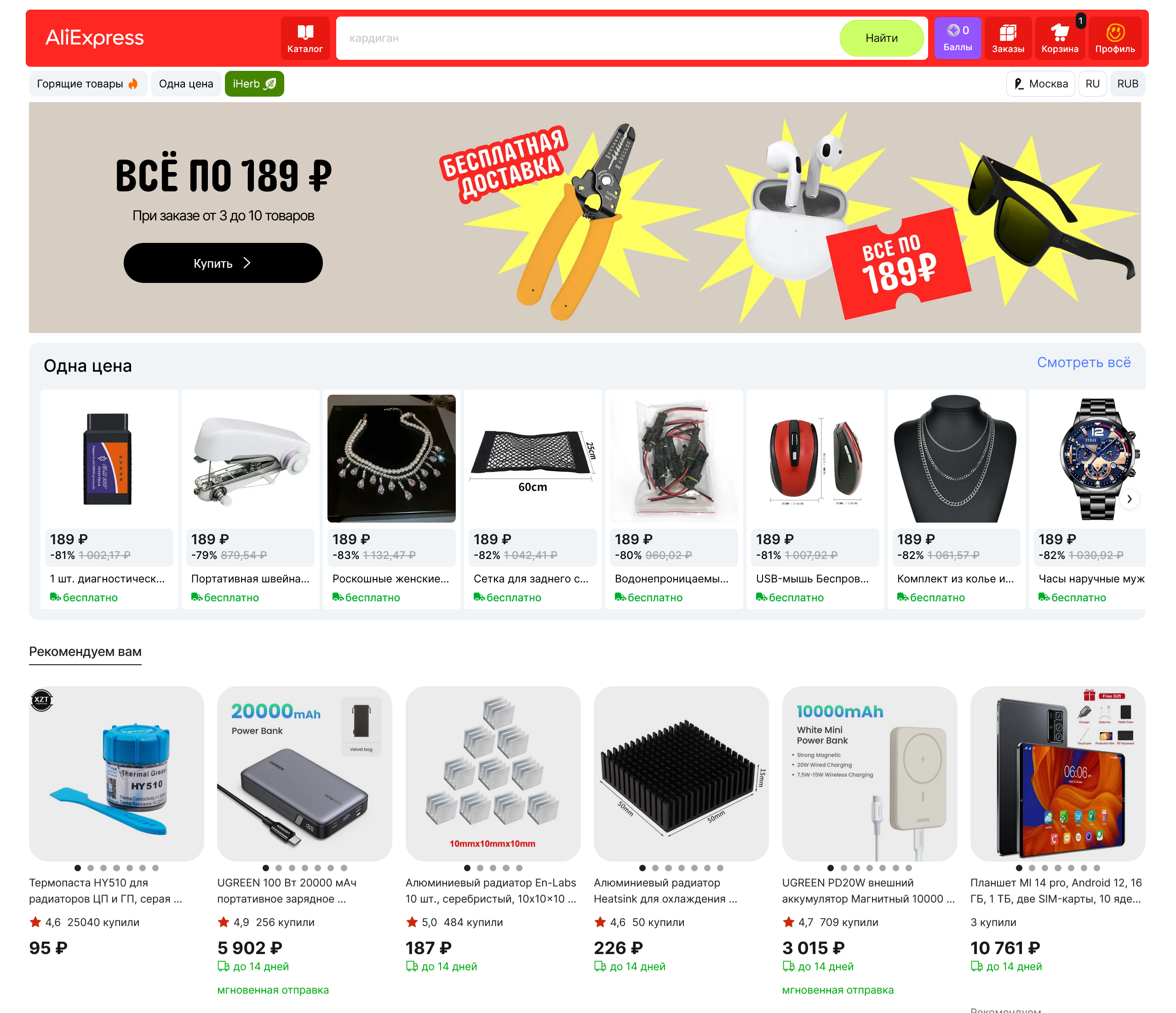
Task: Focus the кардиган search field
Action: (x=587, y=38)
